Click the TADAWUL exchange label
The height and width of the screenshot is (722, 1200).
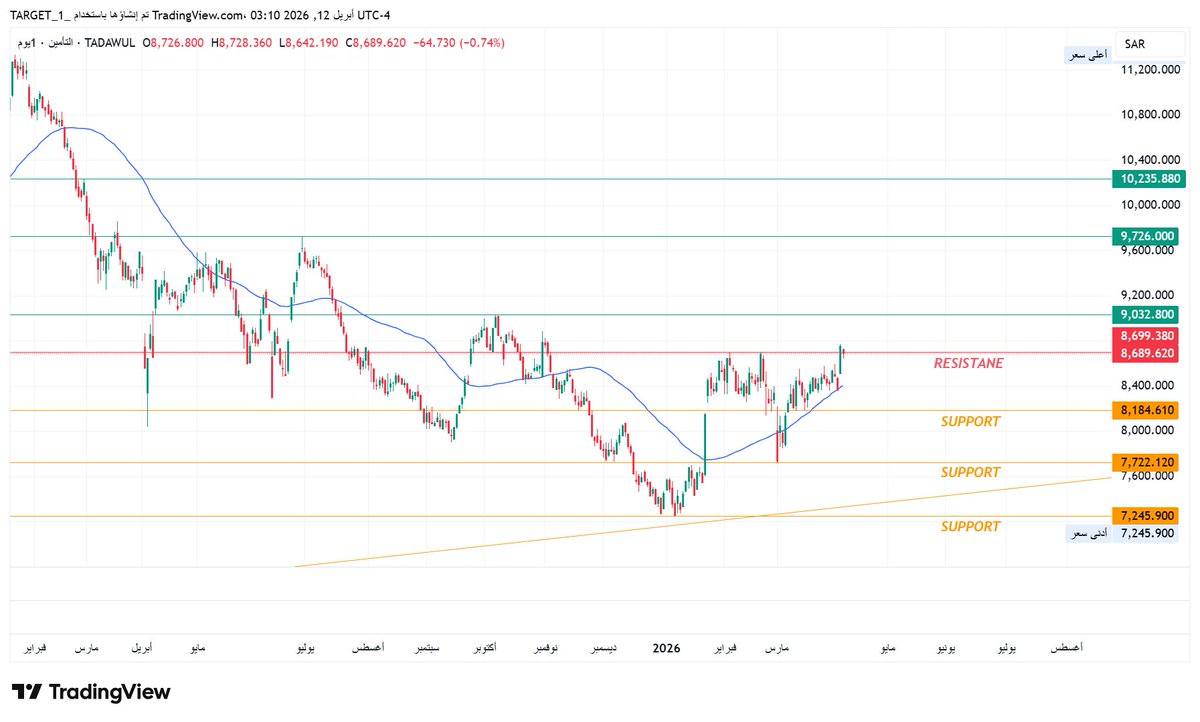point(111,43)
